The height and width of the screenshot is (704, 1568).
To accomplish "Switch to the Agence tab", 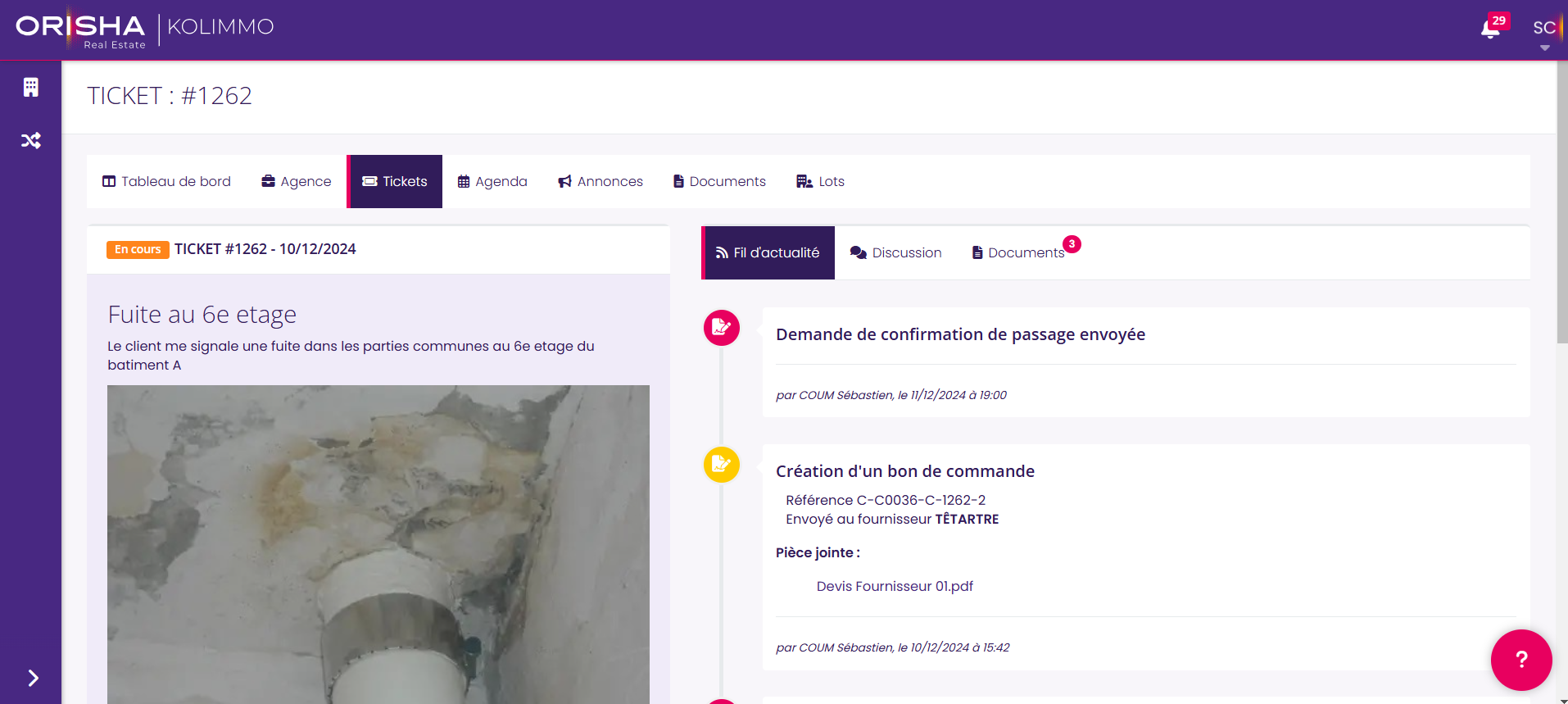I will coord(297,181).
